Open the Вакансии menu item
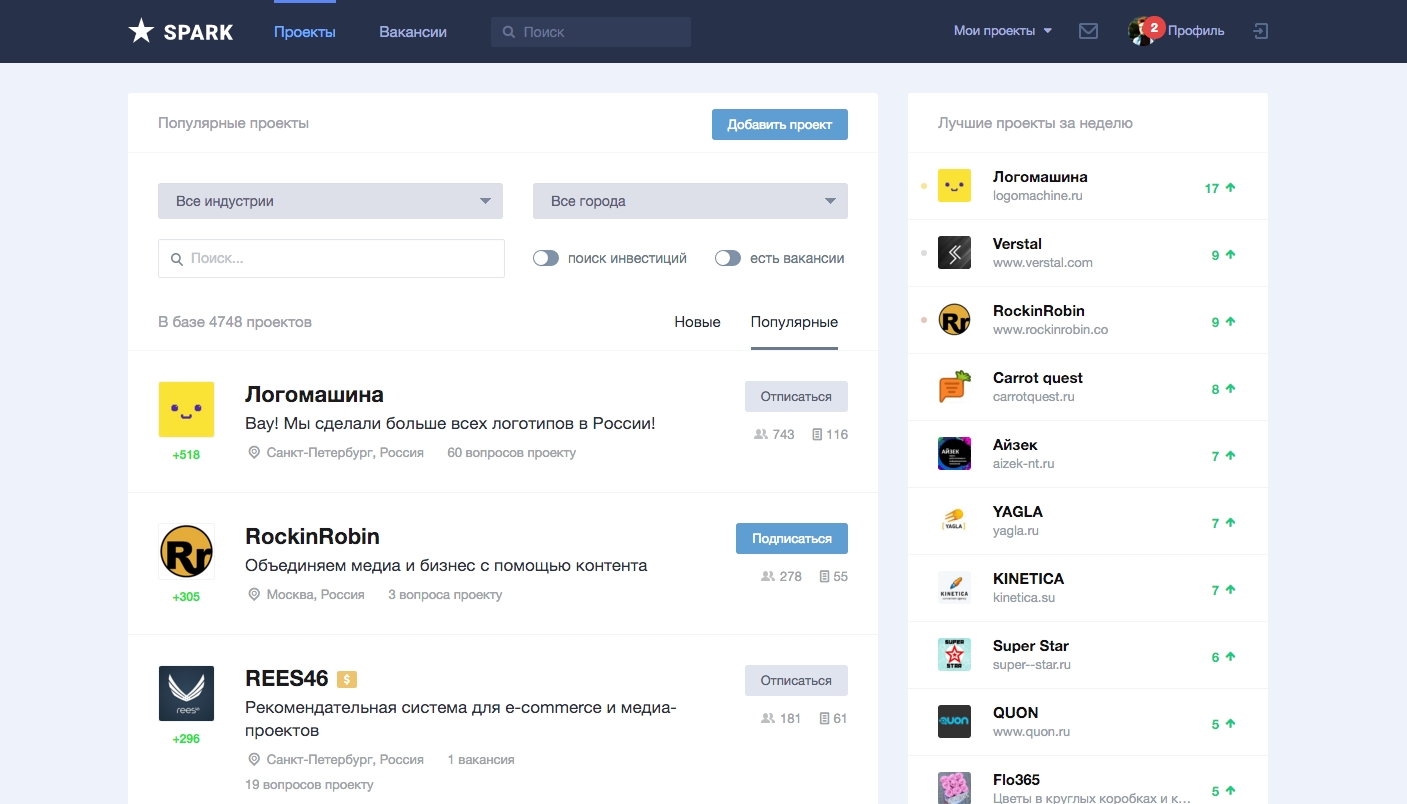 coord(413,32)
